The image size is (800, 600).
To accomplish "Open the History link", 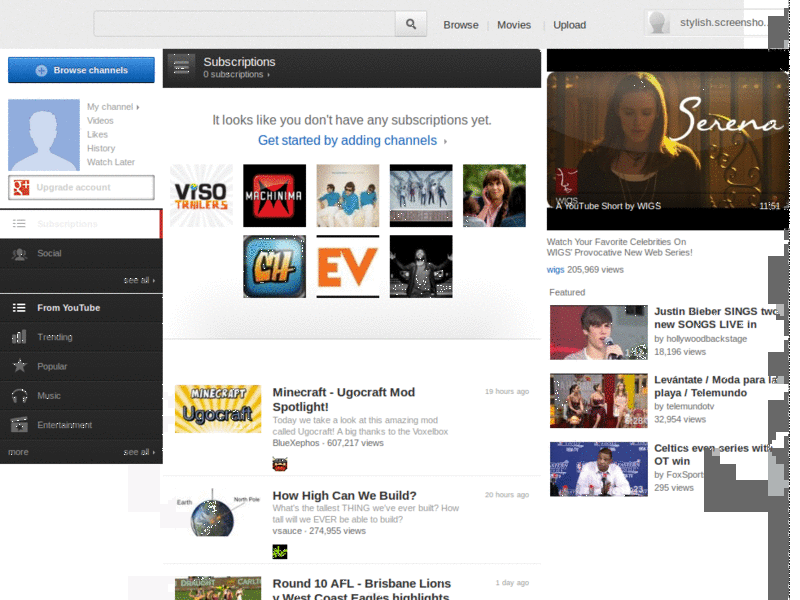I will (x=101, y=148).
